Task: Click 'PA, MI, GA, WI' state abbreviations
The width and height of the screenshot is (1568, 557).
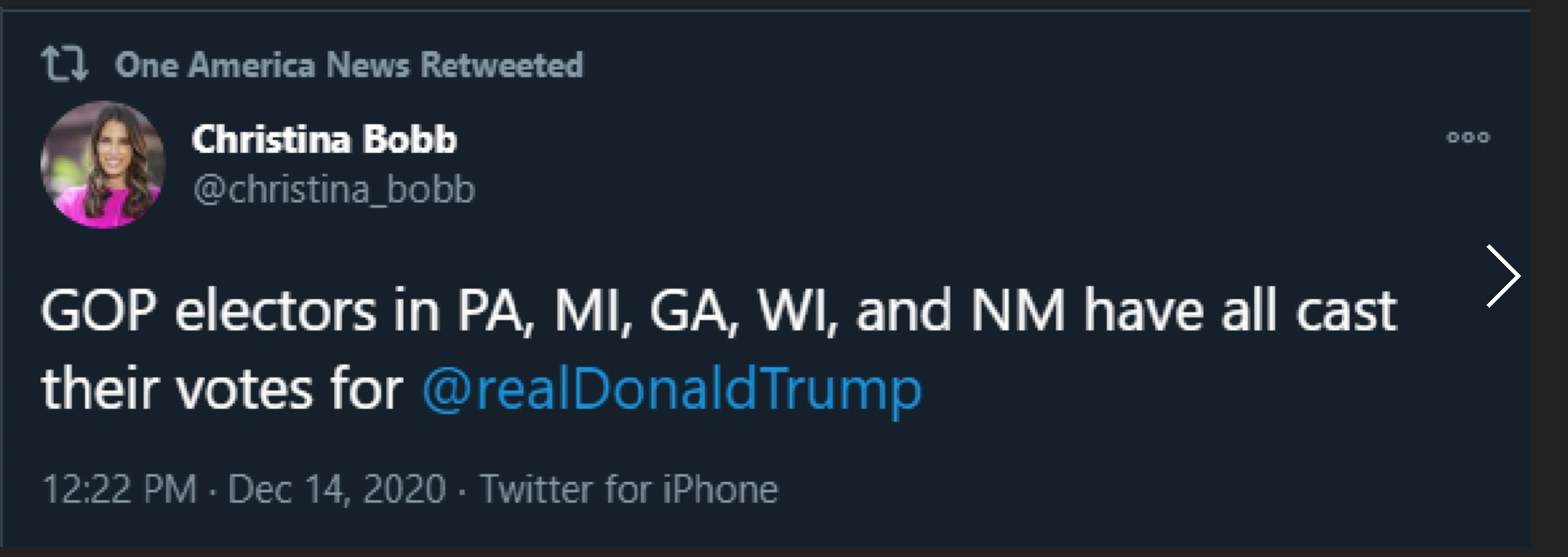Action: 648,311
